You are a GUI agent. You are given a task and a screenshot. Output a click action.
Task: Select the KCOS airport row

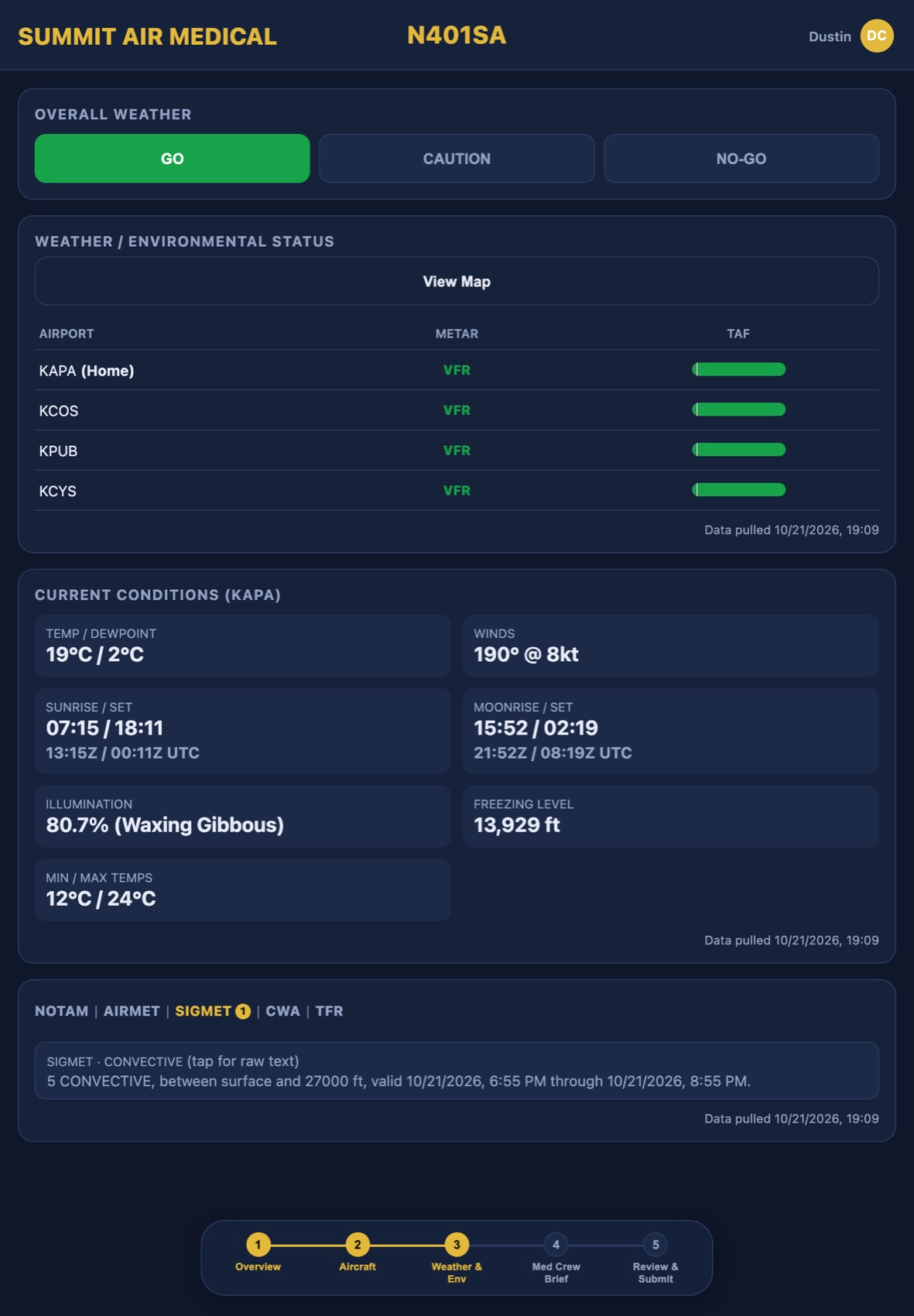[457, 410]
